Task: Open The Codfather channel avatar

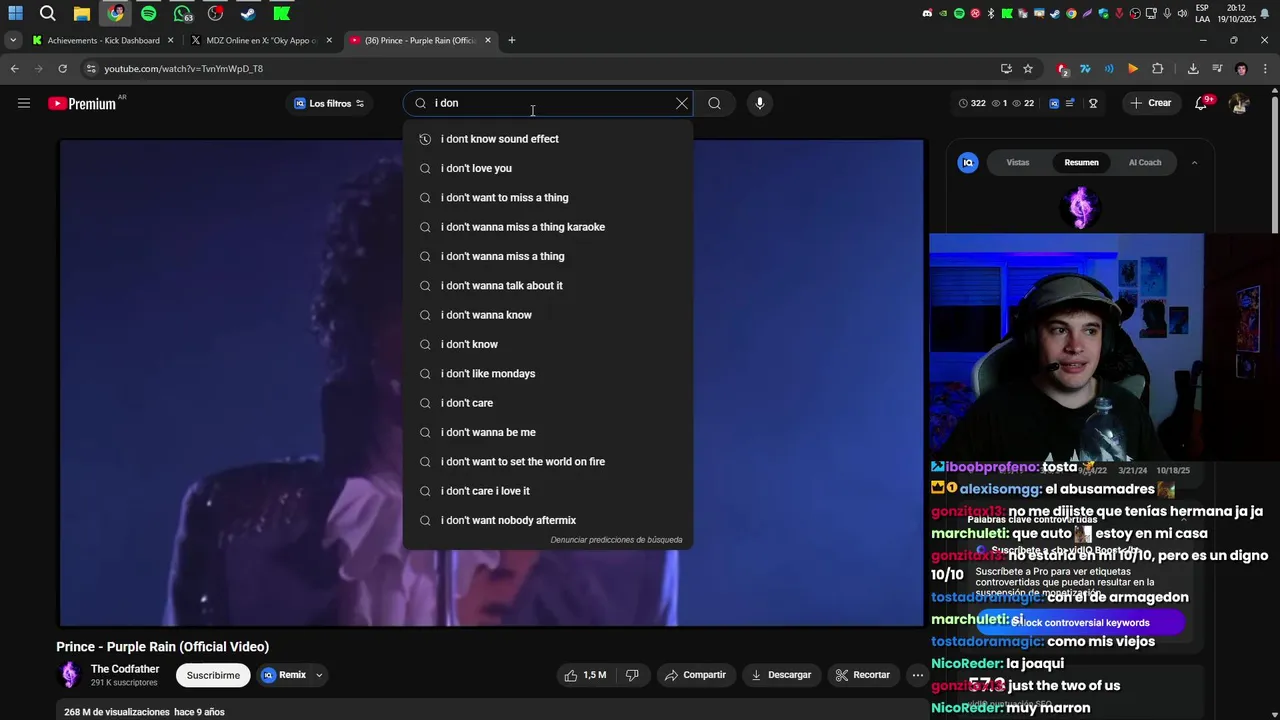Action: point(69,675)
